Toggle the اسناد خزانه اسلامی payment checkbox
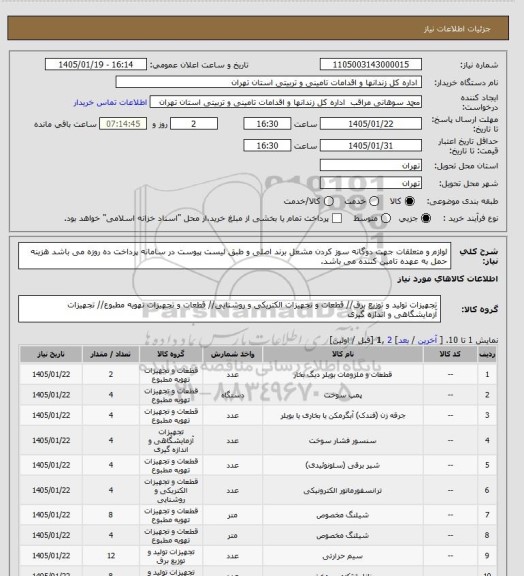This screenshot has height=576, width=524. coord(337,218)
